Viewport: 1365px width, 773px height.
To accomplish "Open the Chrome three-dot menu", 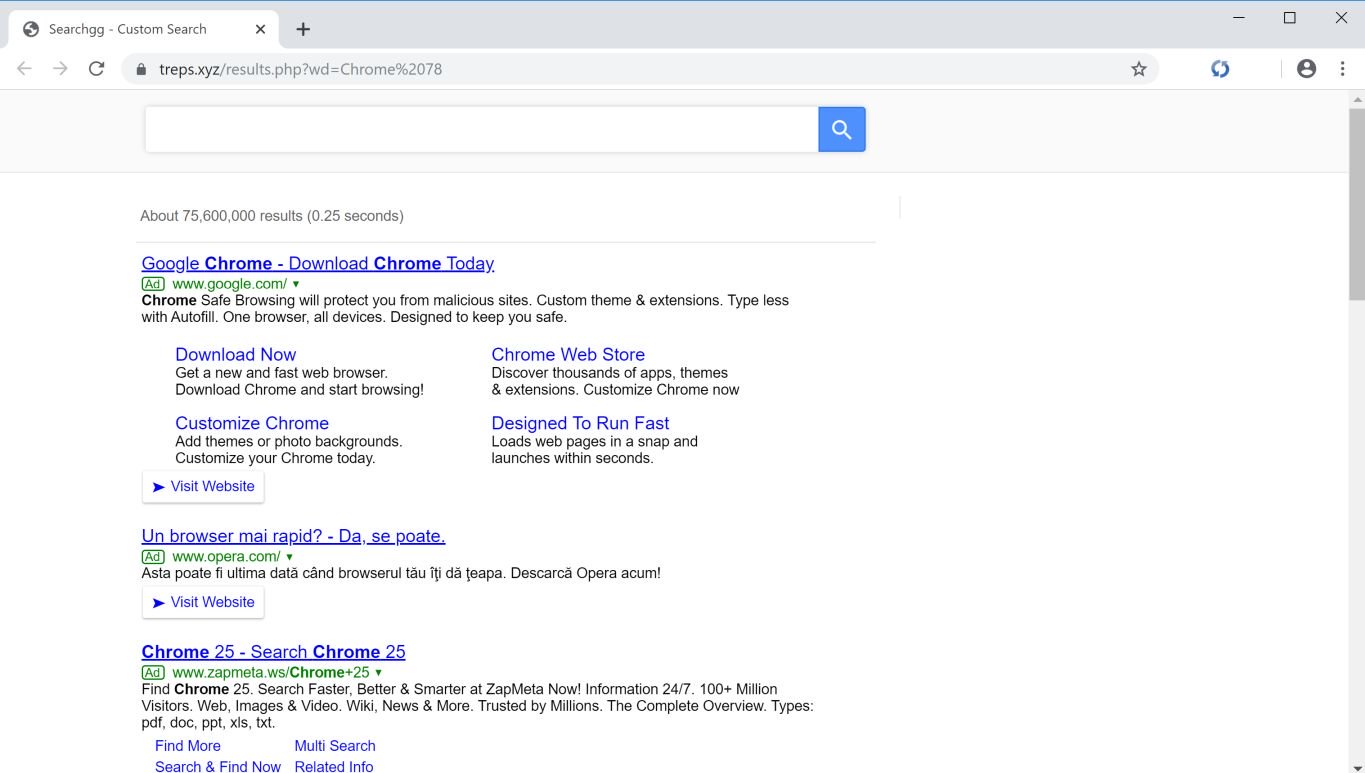I will click(x=1342, y=69).
